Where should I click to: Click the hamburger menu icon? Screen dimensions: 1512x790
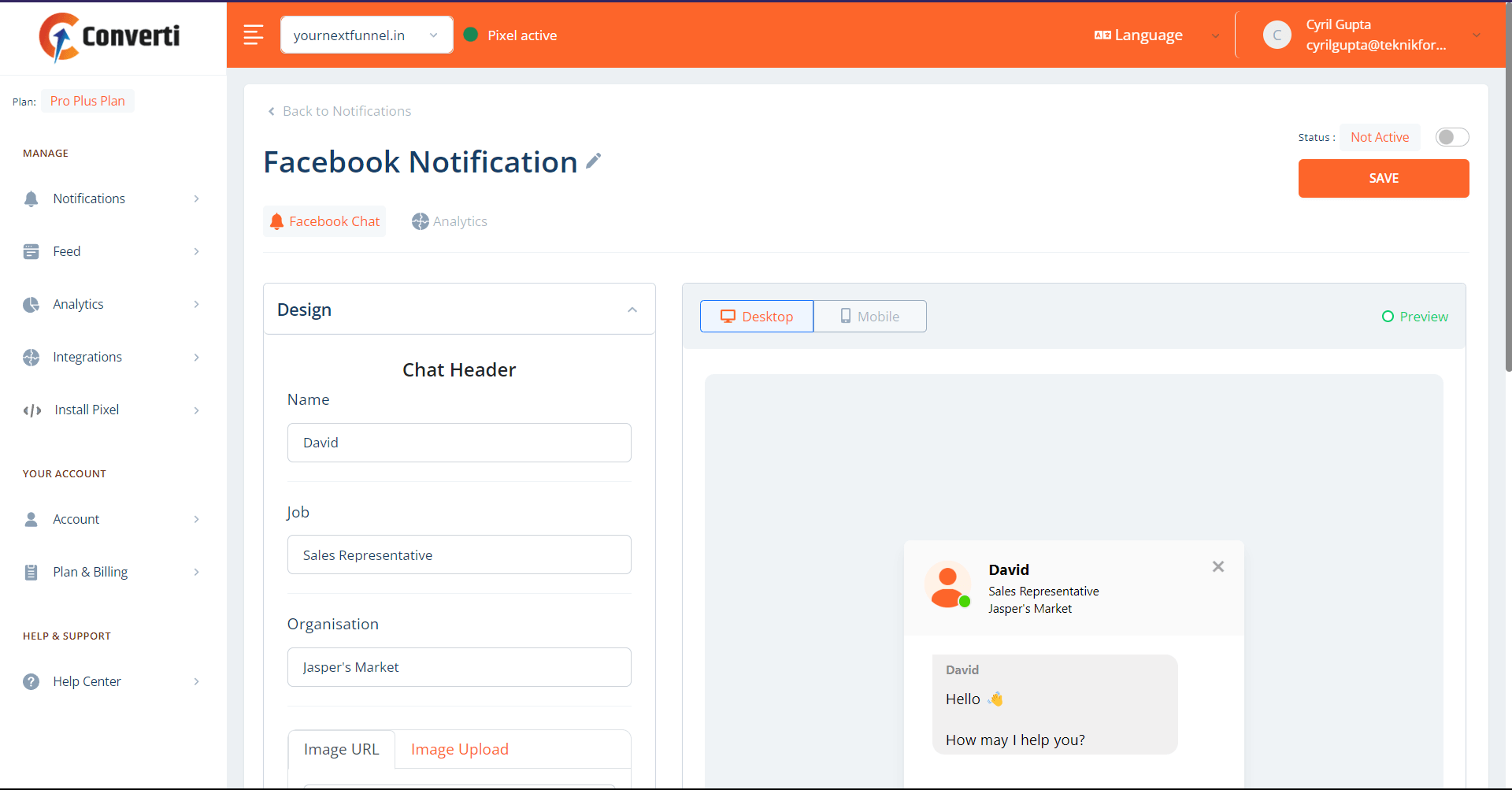click(253, 35)
